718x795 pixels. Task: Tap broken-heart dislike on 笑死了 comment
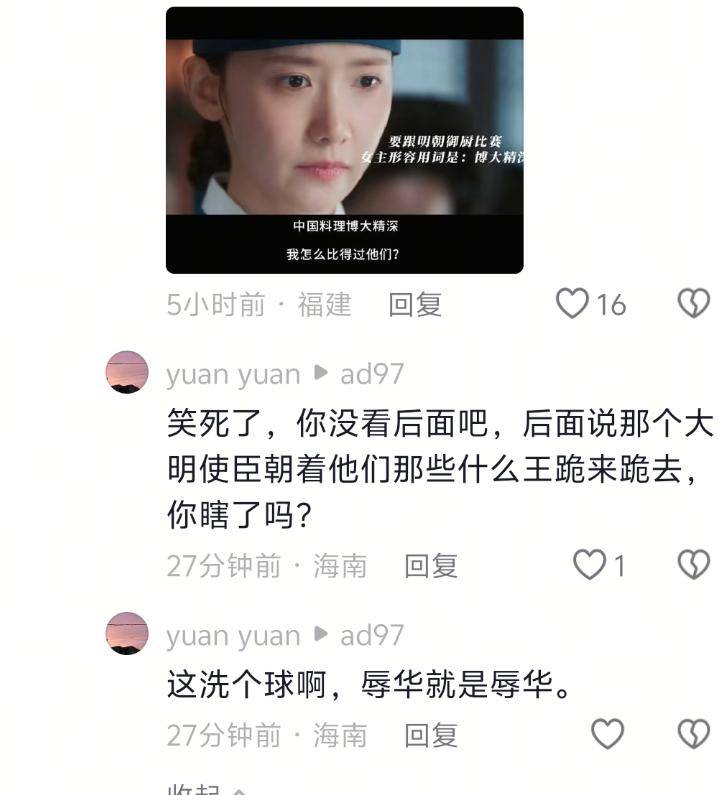(694, 564)
